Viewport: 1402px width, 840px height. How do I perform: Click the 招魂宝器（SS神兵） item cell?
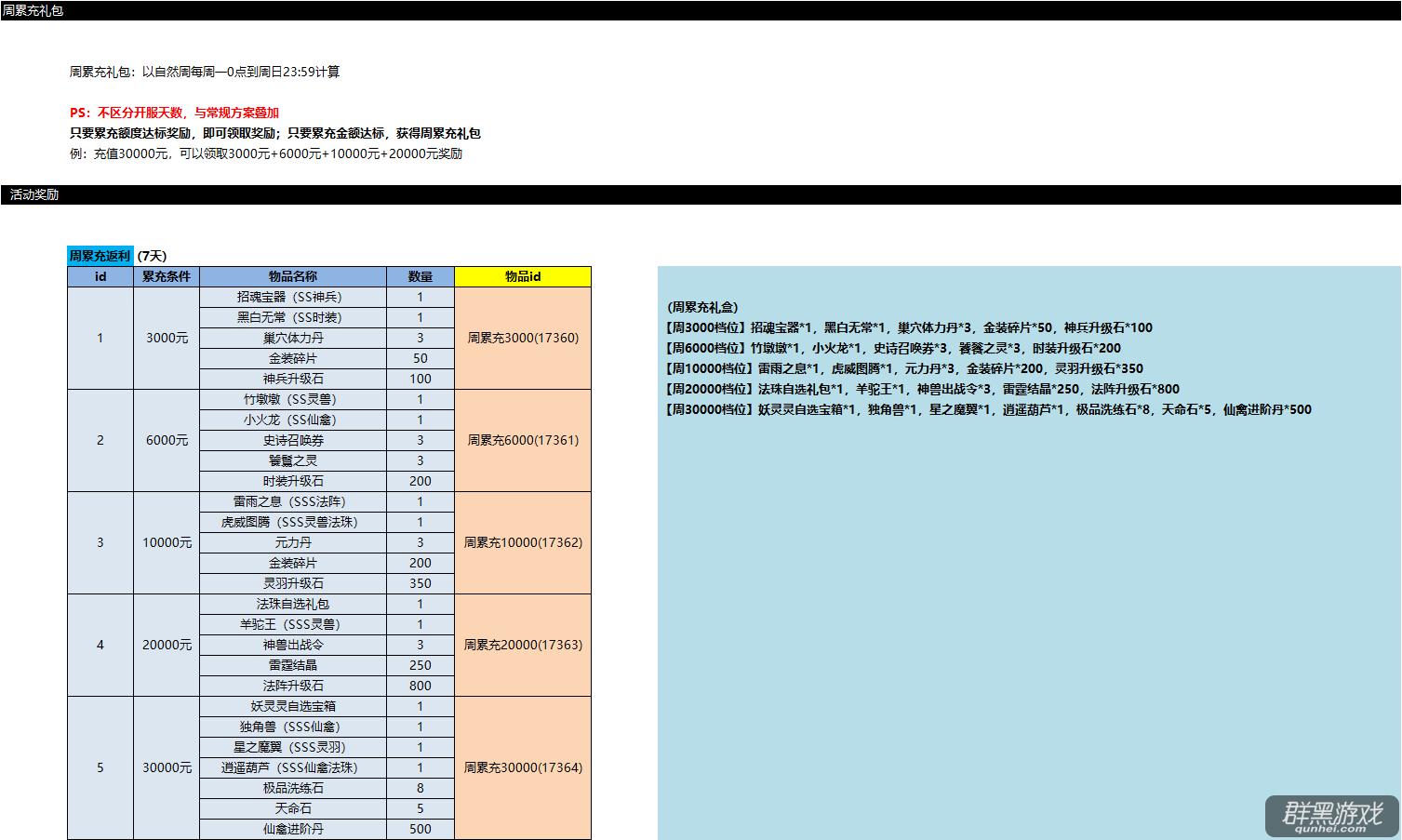click(293, 297)
